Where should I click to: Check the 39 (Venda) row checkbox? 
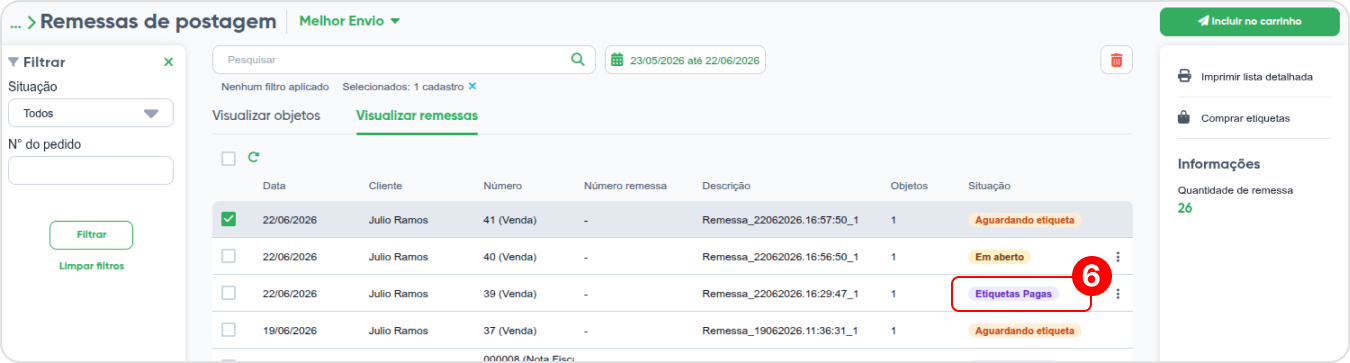228,293
